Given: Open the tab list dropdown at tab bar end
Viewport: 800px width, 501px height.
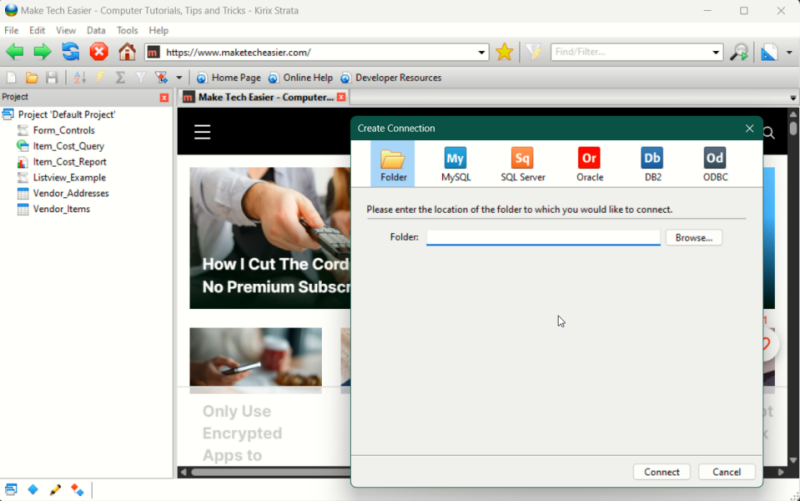Looking at the screenshot, I should click(x=793, y=97).
